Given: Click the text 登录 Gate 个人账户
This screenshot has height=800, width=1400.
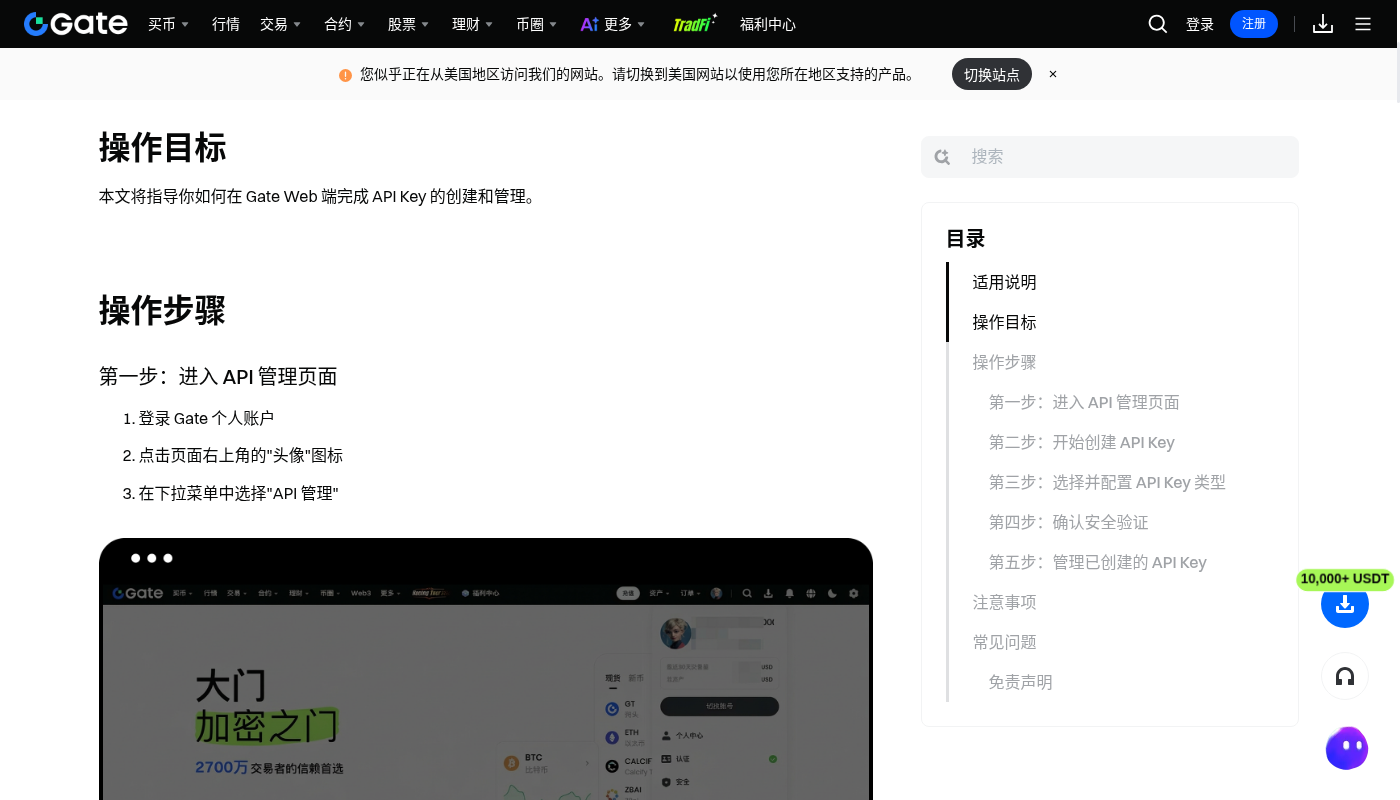Looking at the screenshot, I should pos(206,418).
